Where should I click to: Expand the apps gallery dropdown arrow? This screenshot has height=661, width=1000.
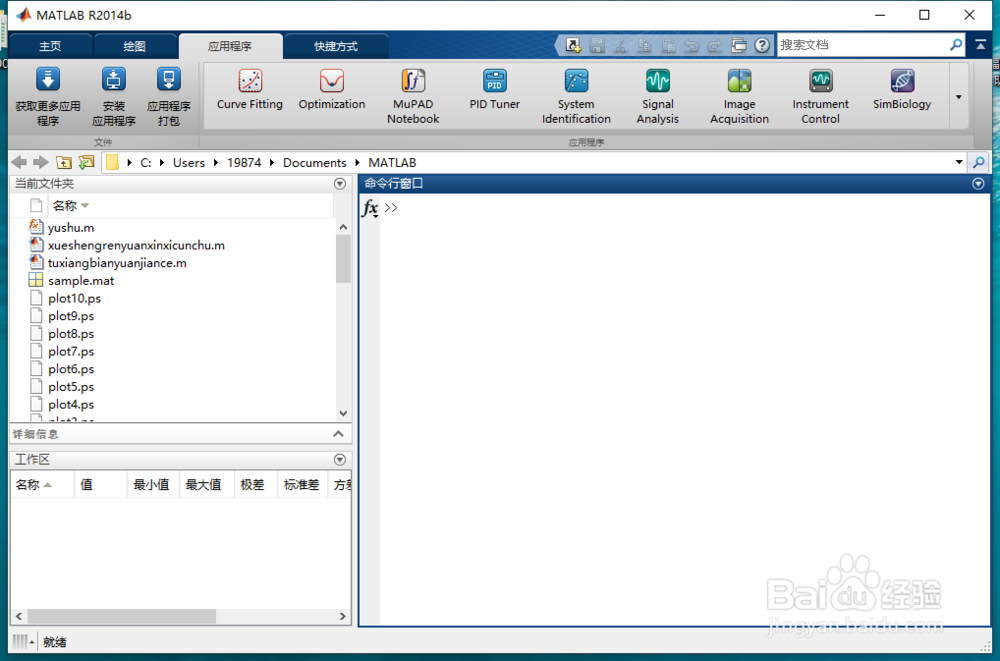coord(958,97)
